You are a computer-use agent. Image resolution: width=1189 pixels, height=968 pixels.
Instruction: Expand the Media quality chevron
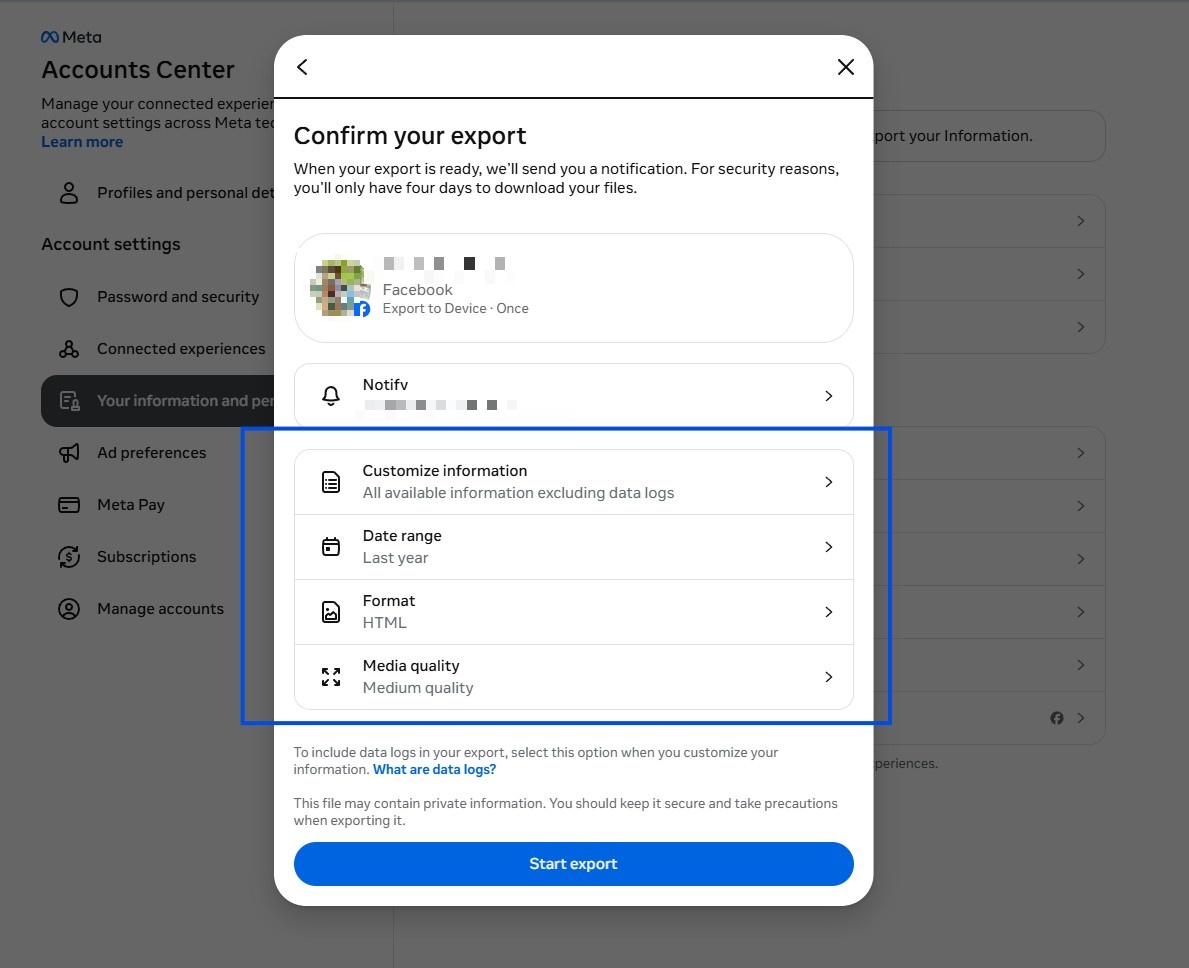(x=829, y=677)
